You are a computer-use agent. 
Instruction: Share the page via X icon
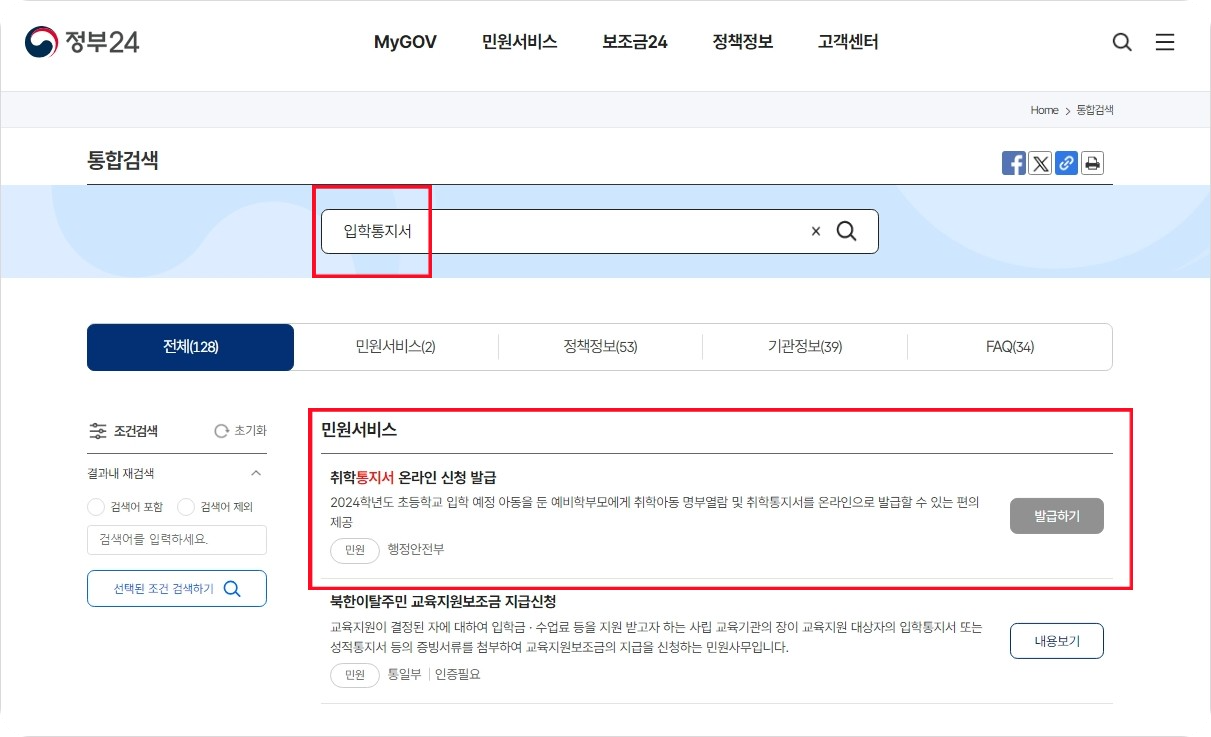click(1039, 162)
